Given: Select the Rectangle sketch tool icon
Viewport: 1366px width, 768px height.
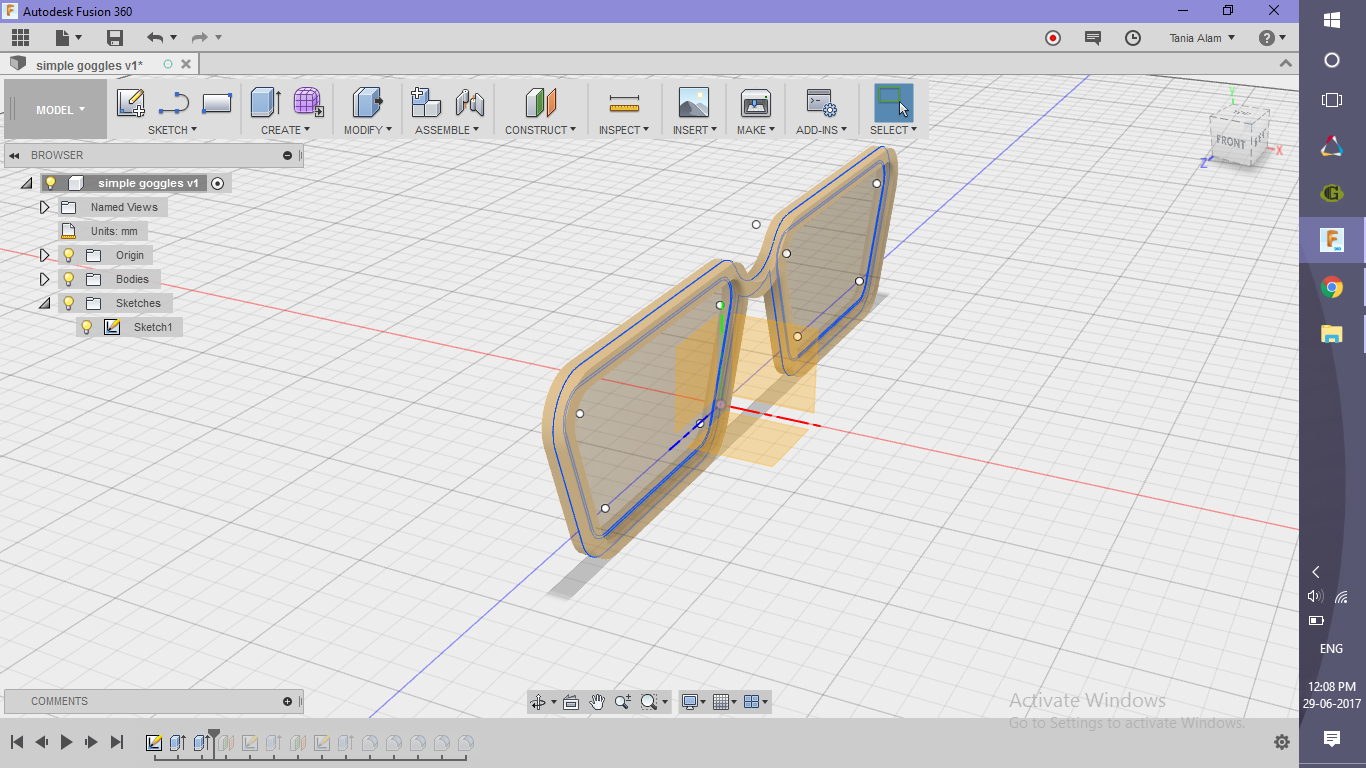Looking at the screenshot, I should pos(217,102).
